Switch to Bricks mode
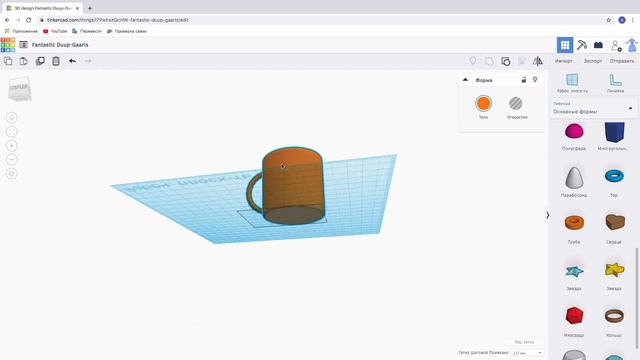The image size is (640, 360). coord(598,45)
